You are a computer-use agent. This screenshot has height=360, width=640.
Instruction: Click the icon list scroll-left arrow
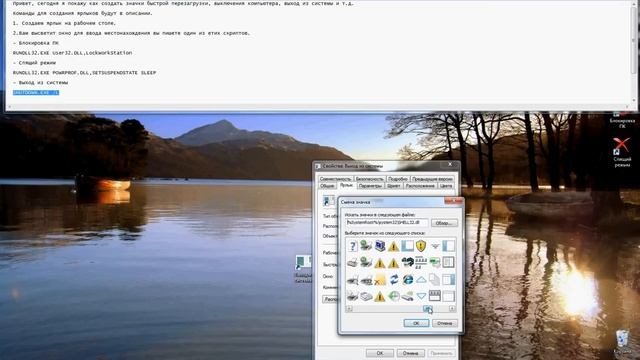pyautogui.click(x=349, y=309)
